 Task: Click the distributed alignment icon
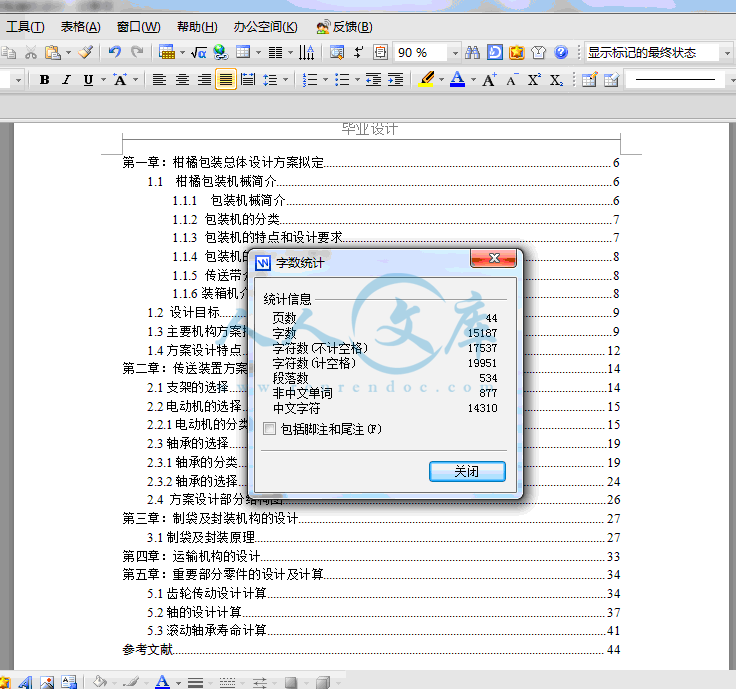pos(248,80)
